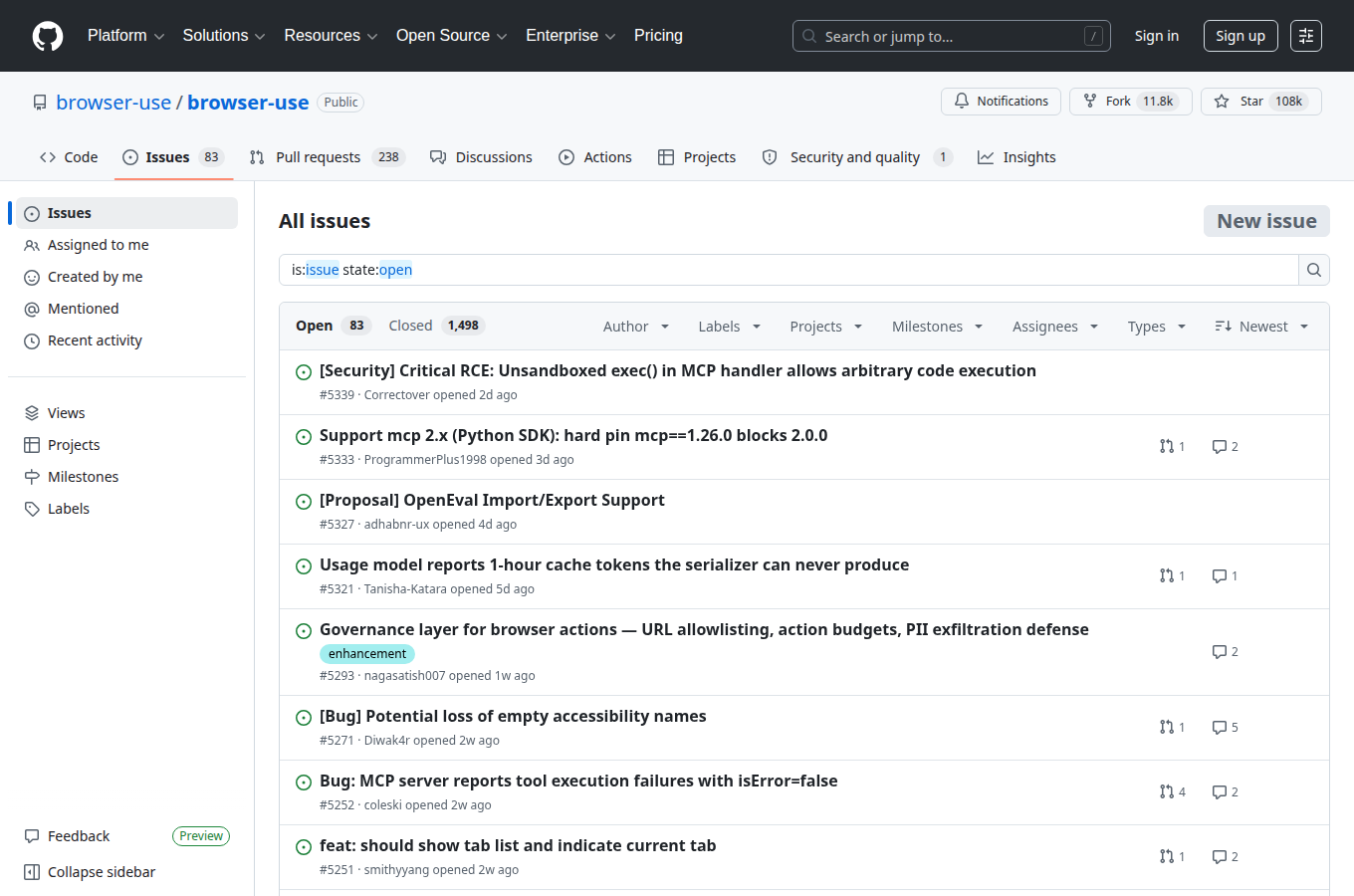Viewport: 1354px width, 896px height.
Task: Open the repository Projects tab
Action: (697, 157)
